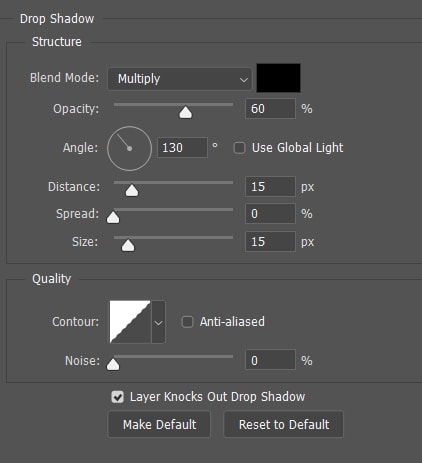Click the Distance slider handle

coord(132,191)
